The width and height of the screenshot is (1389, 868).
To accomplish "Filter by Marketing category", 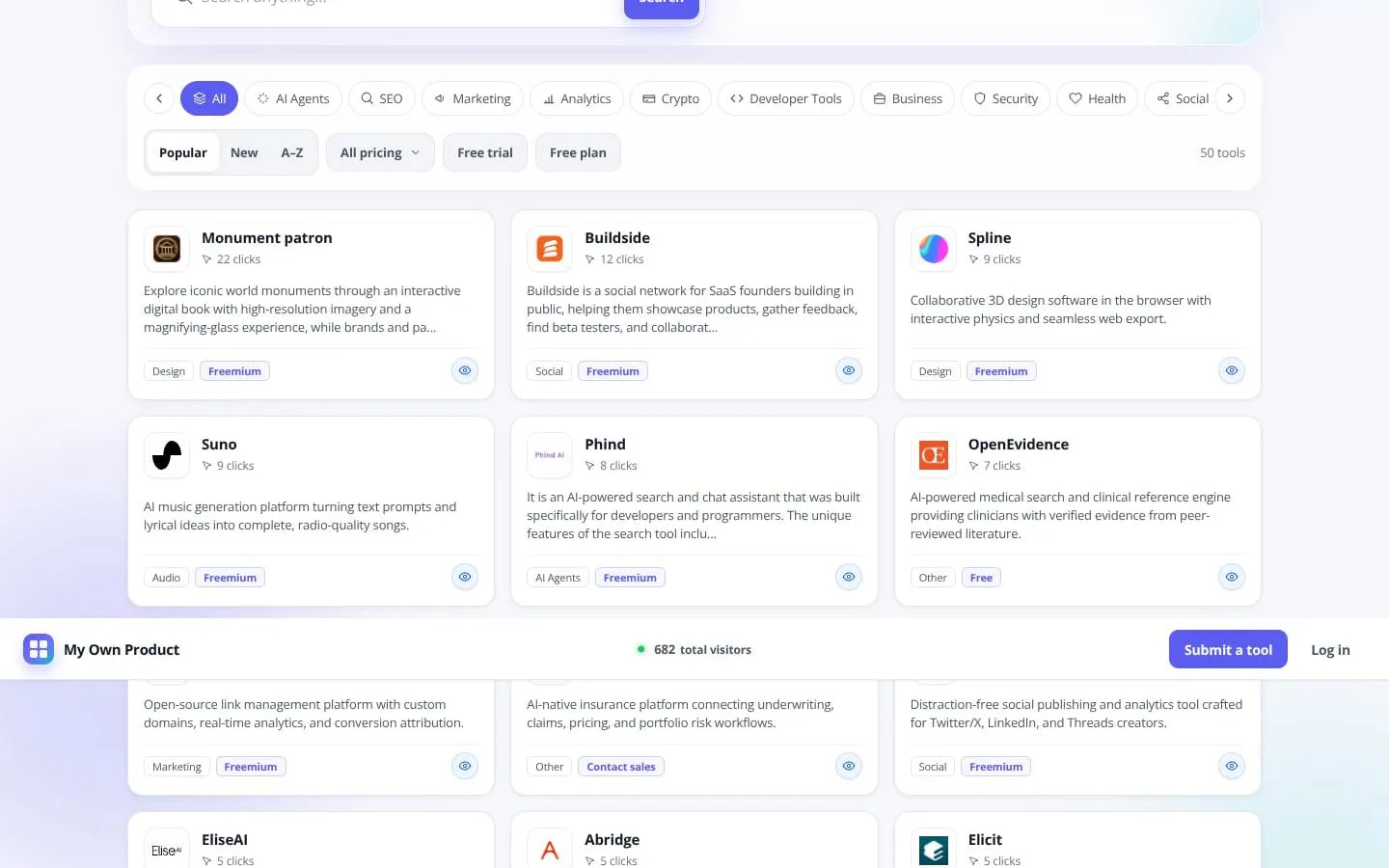I will [473, 98].
